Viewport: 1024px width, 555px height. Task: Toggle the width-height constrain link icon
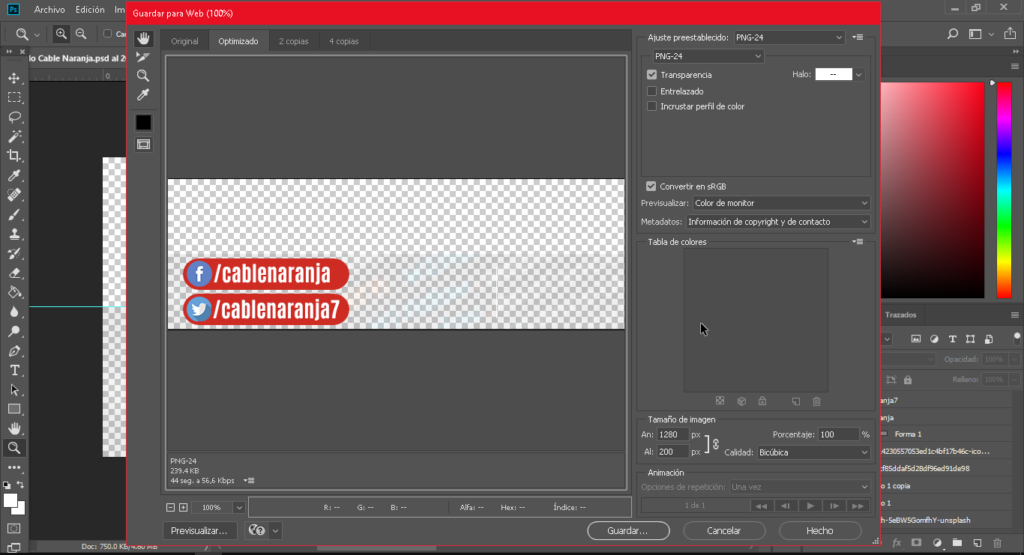(x=715, y=444)
